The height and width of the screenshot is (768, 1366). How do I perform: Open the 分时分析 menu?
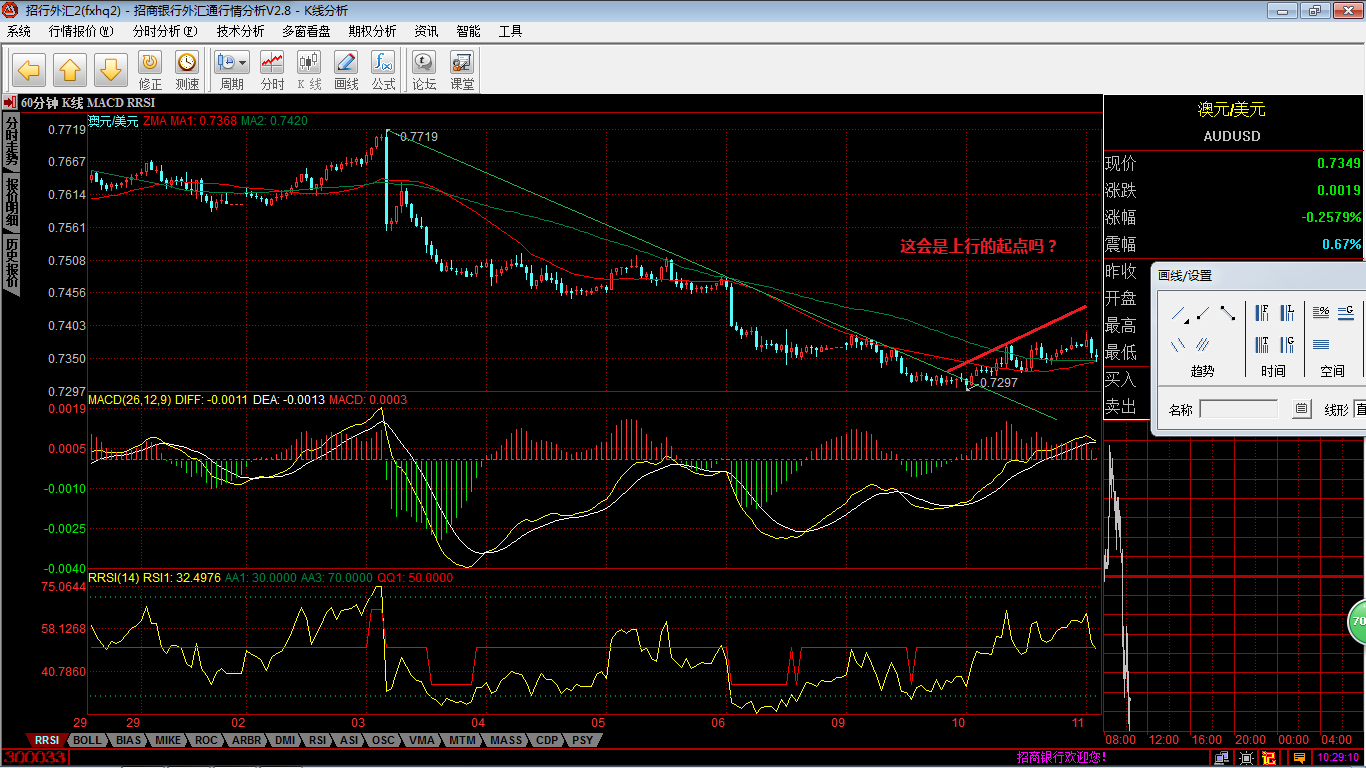[165, 31]
